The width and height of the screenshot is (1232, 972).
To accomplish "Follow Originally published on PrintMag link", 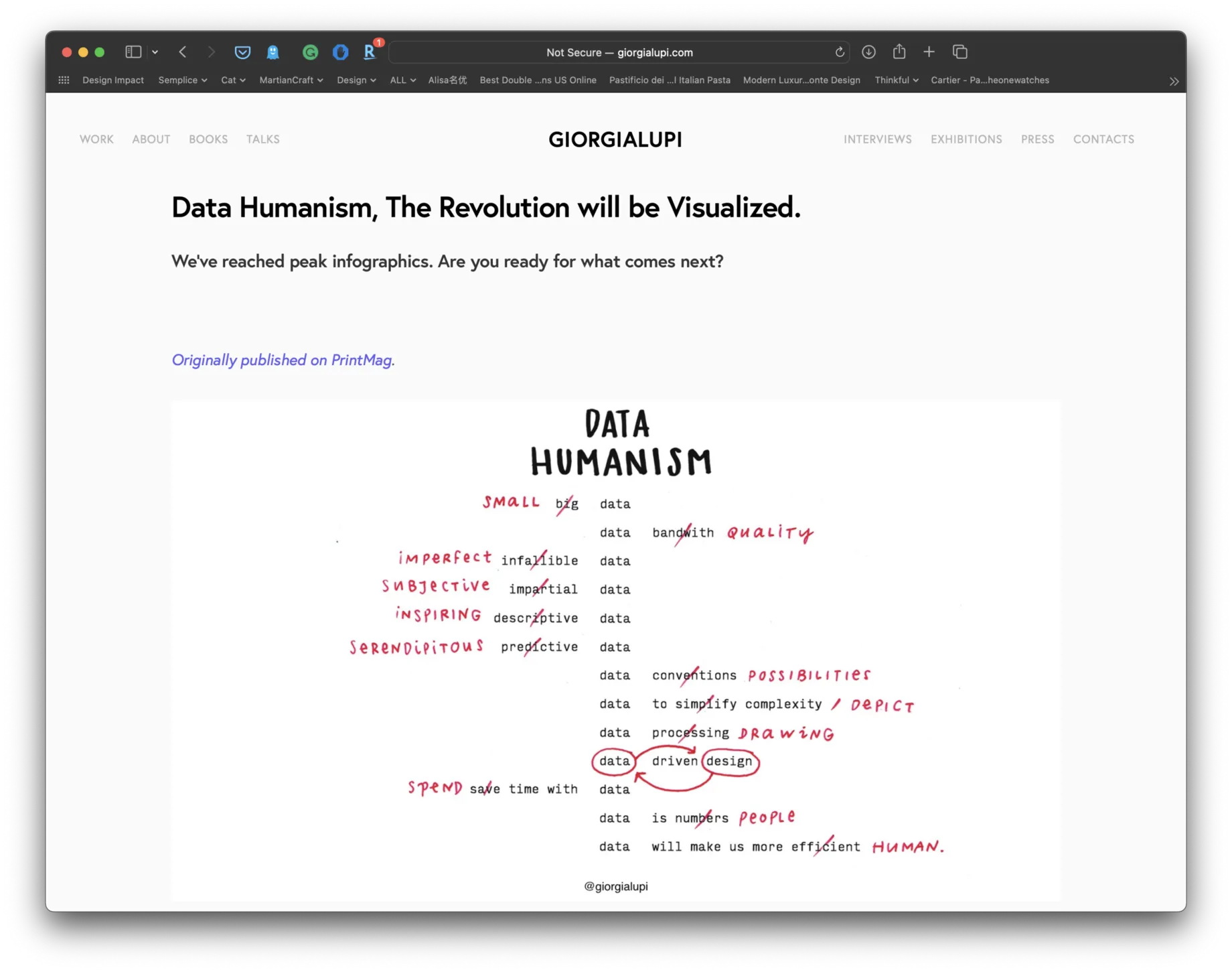I will pos(283,360).
